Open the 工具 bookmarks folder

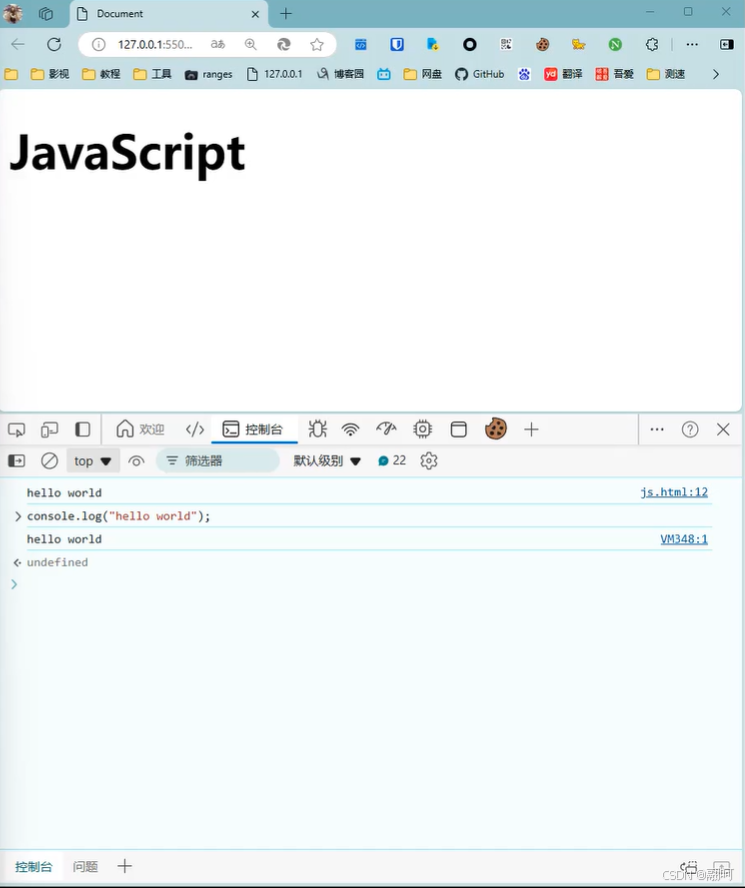point(152,74)
